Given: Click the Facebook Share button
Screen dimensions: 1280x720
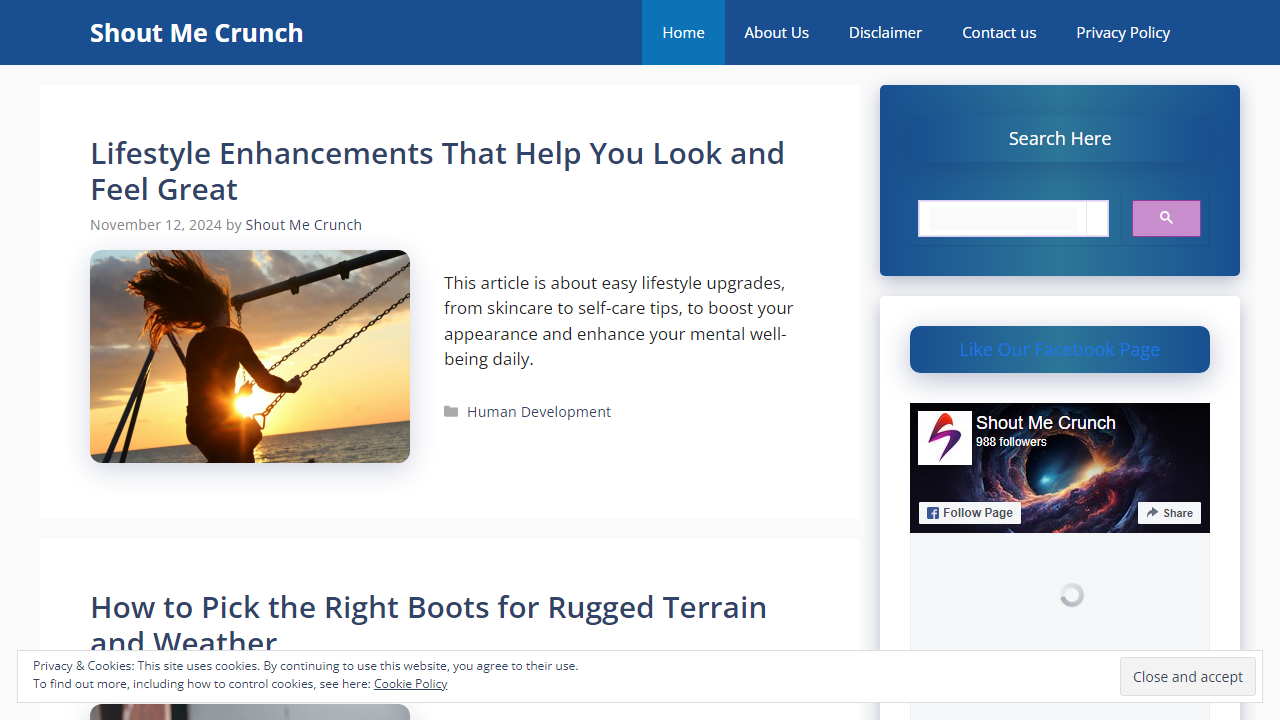Looking at the screenshot, I should point(1169,513).
